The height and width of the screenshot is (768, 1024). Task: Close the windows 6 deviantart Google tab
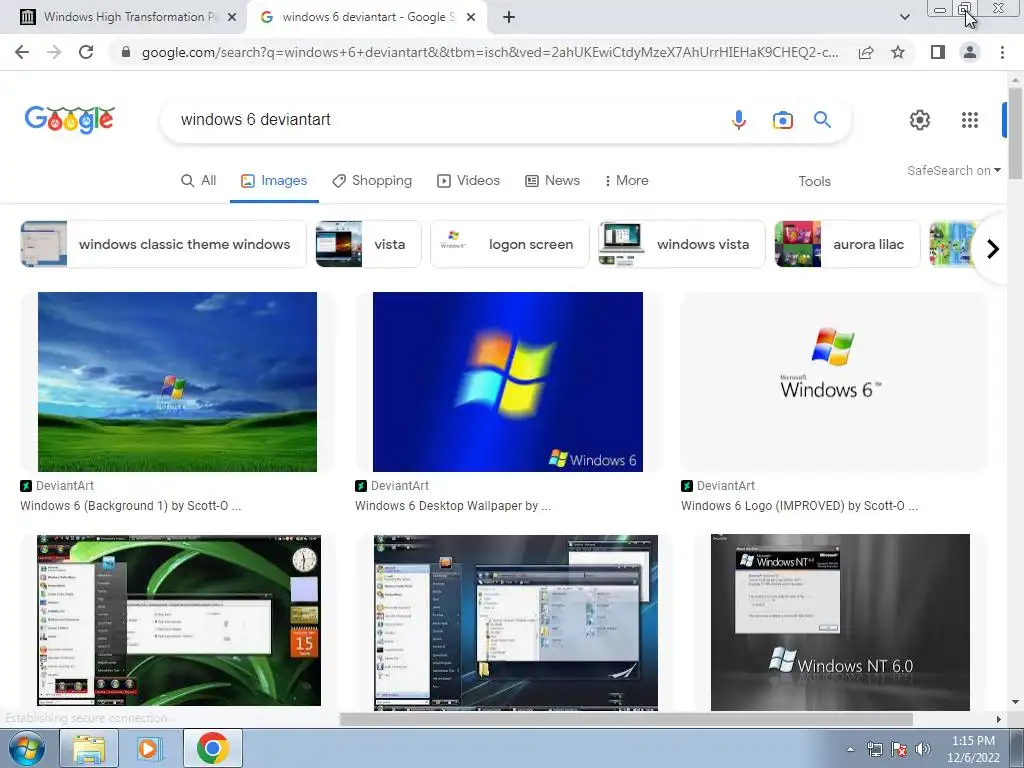pyautogui.click(x=471, y=17)
